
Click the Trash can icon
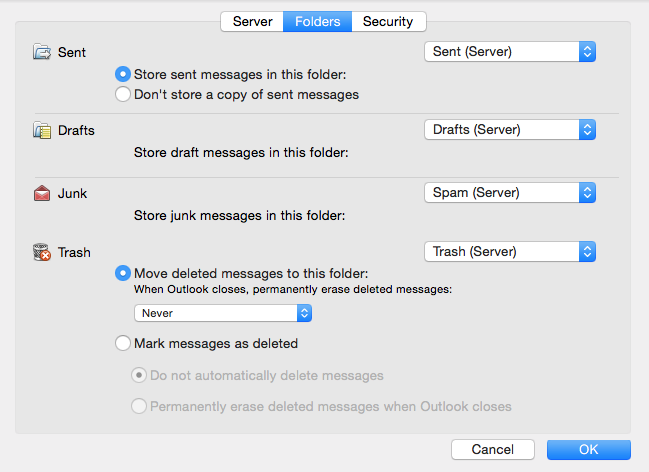click(42, 253)
